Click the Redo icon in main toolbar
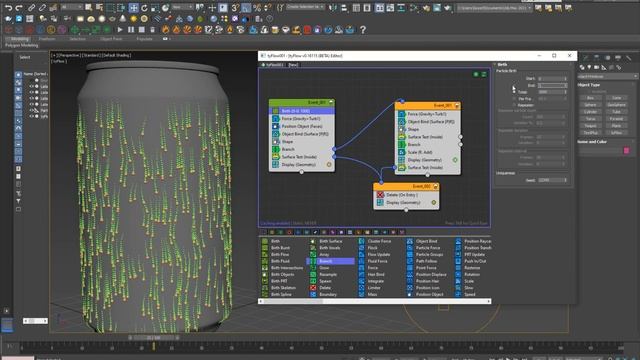This screenshot has width=640, height=360. [19, 7]
